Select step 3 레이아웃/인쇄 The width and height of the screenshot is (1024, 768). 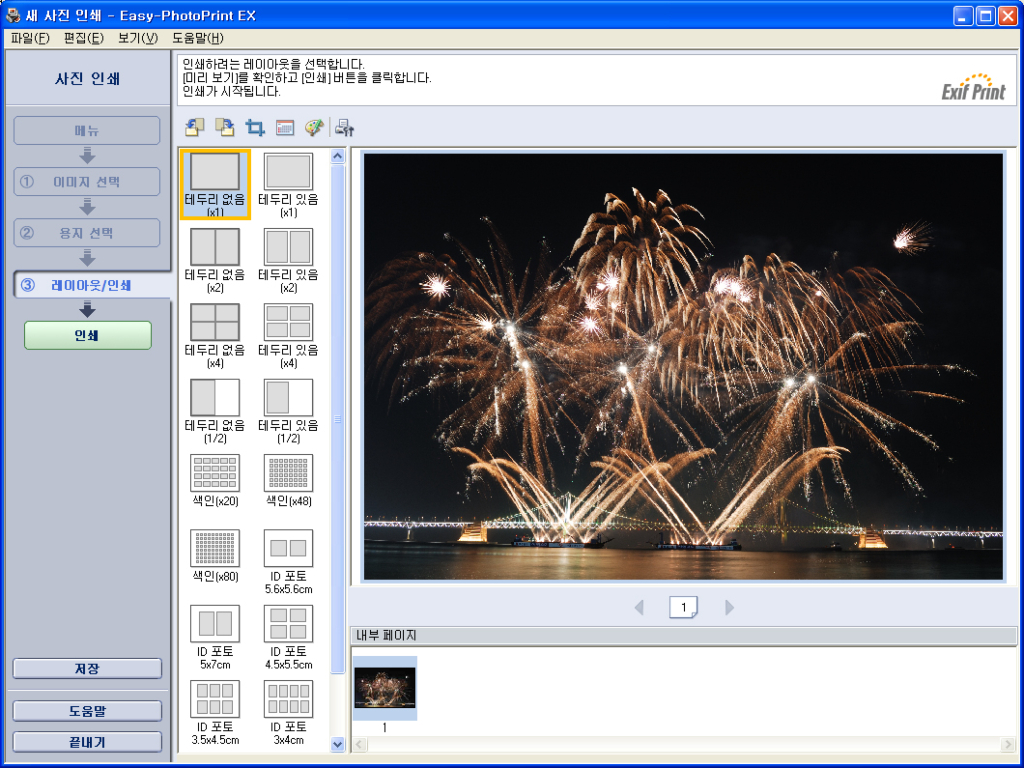tap(91, 285)
